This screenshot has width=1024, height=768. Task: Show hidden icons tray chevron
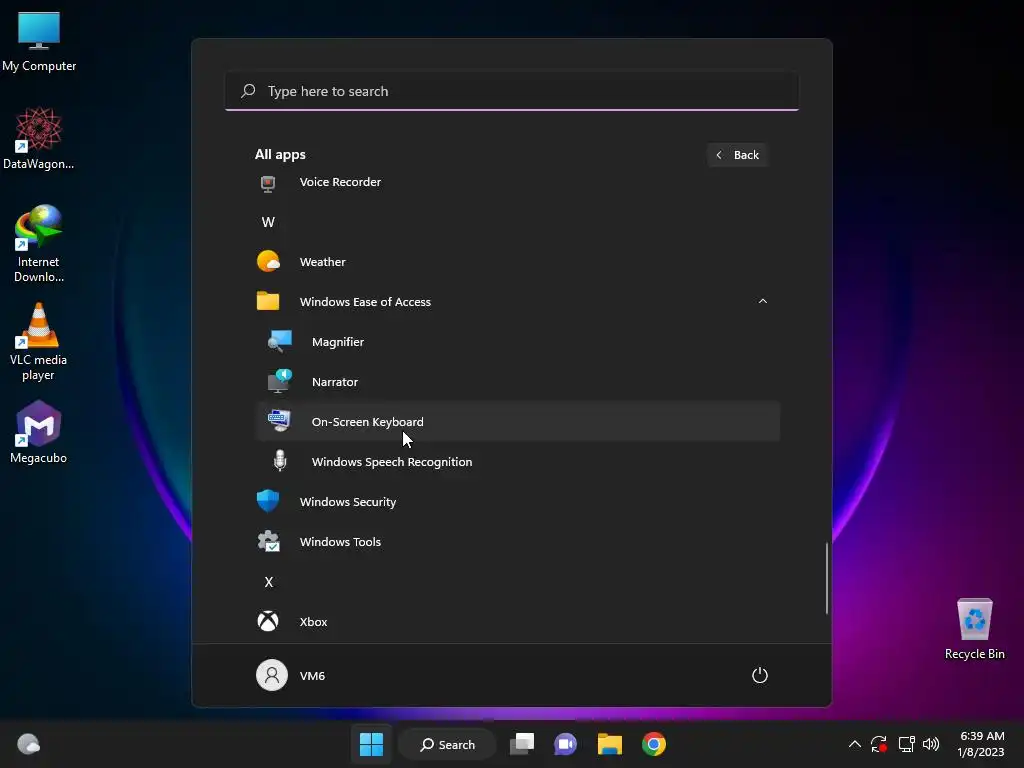854,744
